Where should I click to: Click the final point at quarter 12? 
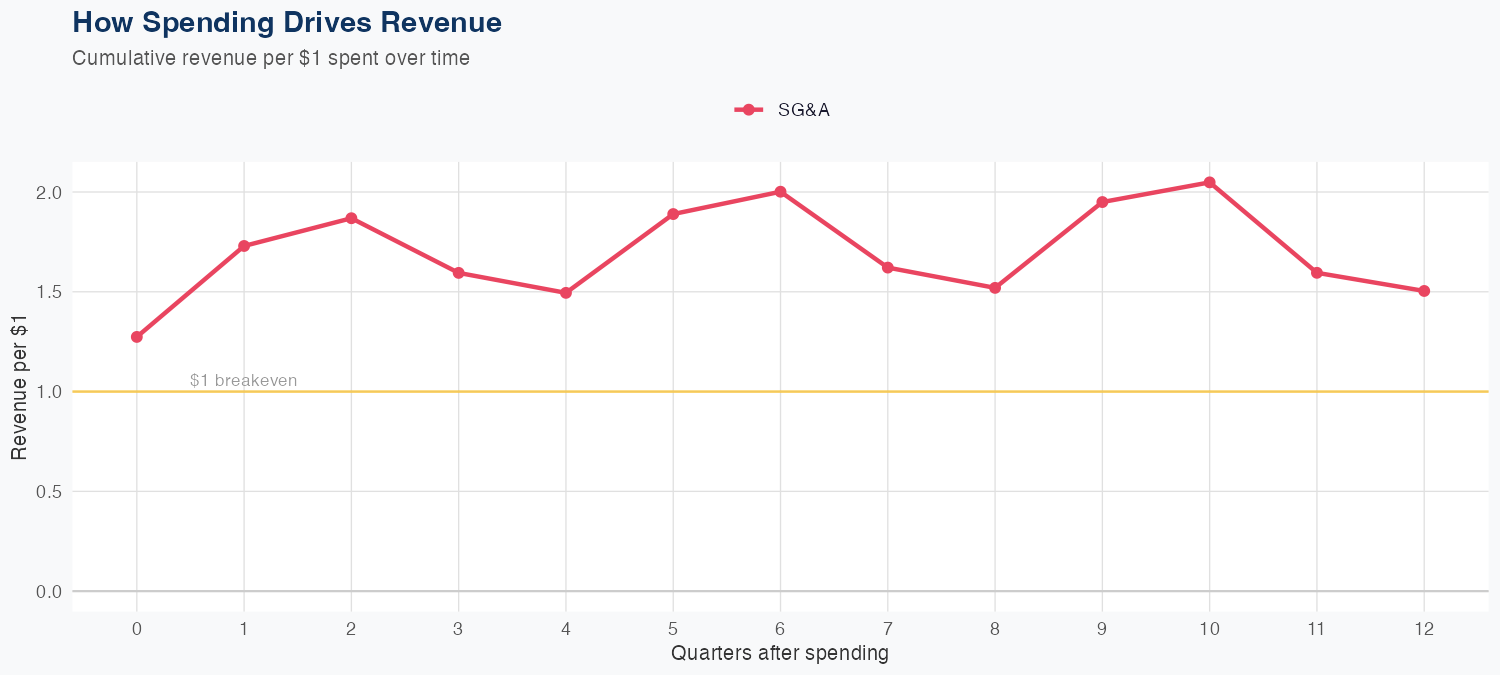1424,291
